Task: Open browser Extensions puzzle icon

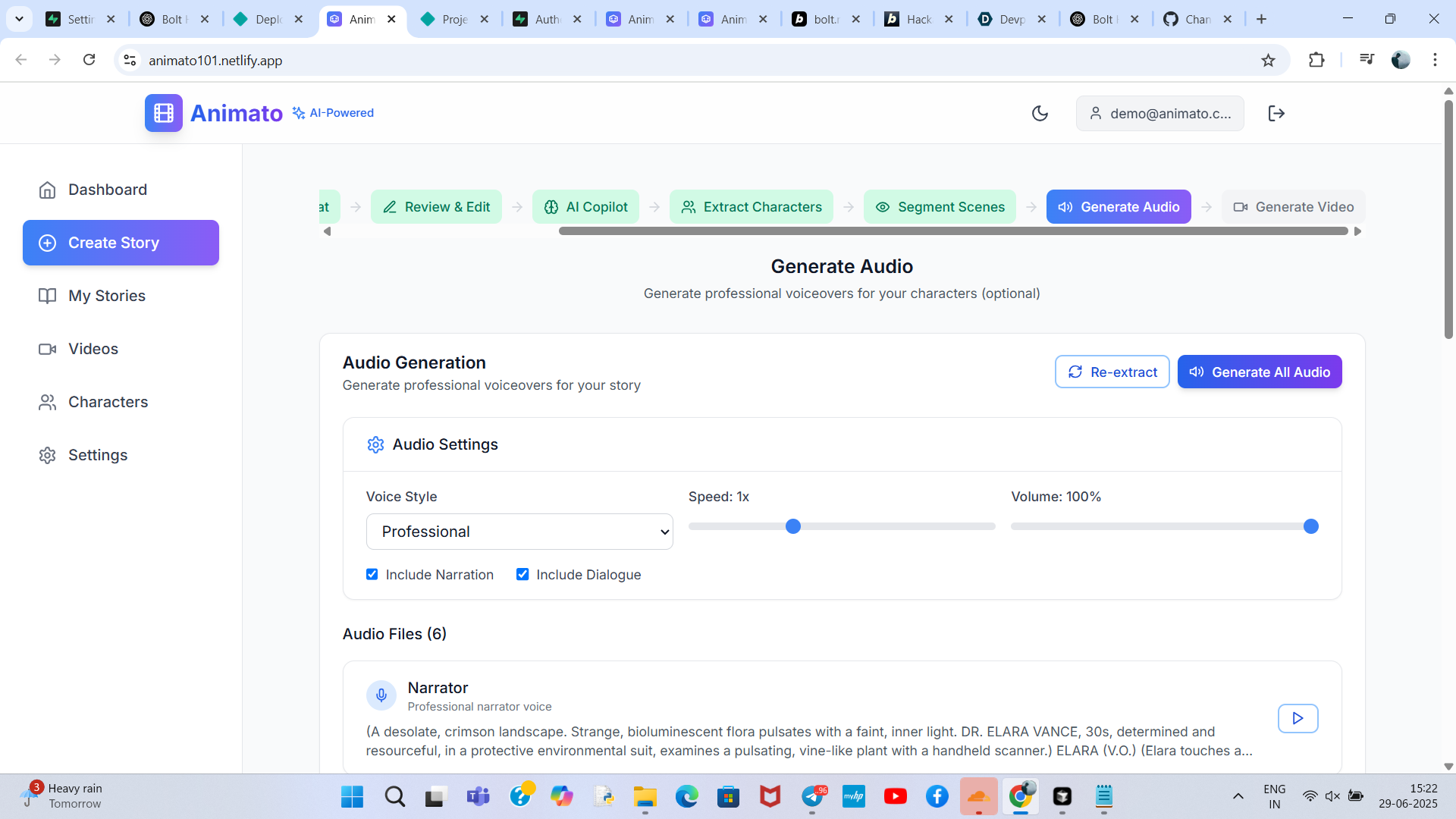Action: [1316, 60]
